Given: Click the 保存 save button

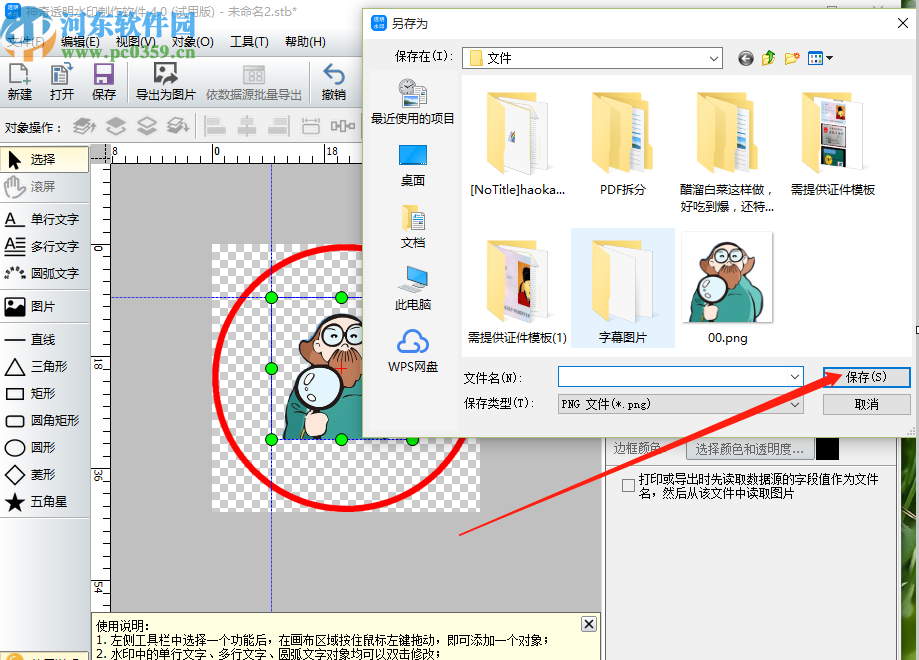Looking at the screenshot, I should (x=865, y=377).
